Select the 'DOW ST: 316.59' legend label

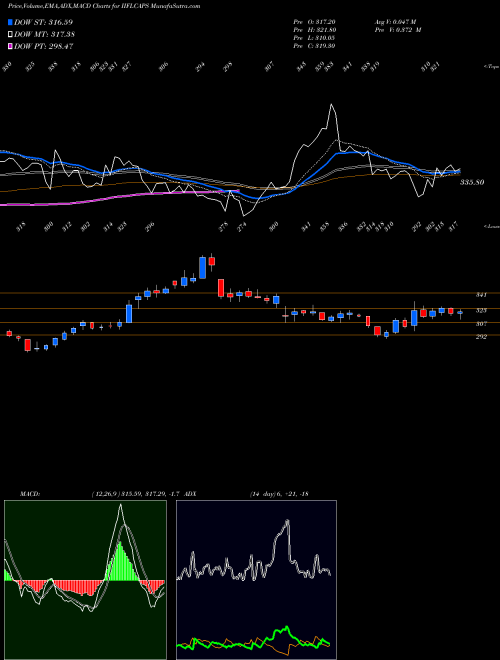point(44,22)
